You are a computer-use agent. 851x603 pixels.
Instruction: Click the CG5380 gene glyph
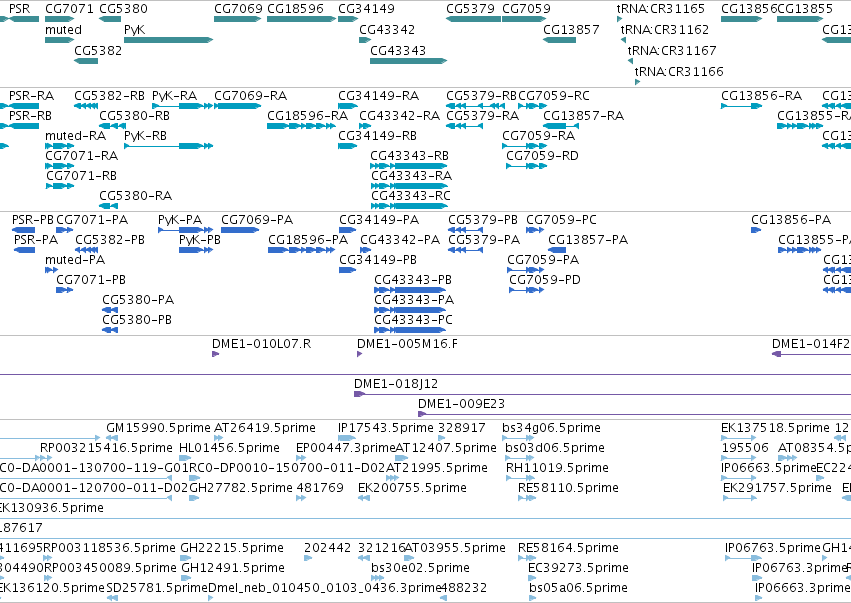(110, 19)
